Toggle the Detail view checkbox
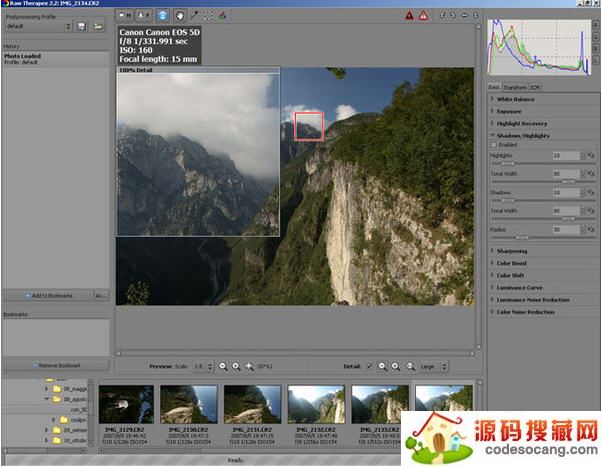The height and width of the screenshot is (467, 602). [x=369, y=366]
